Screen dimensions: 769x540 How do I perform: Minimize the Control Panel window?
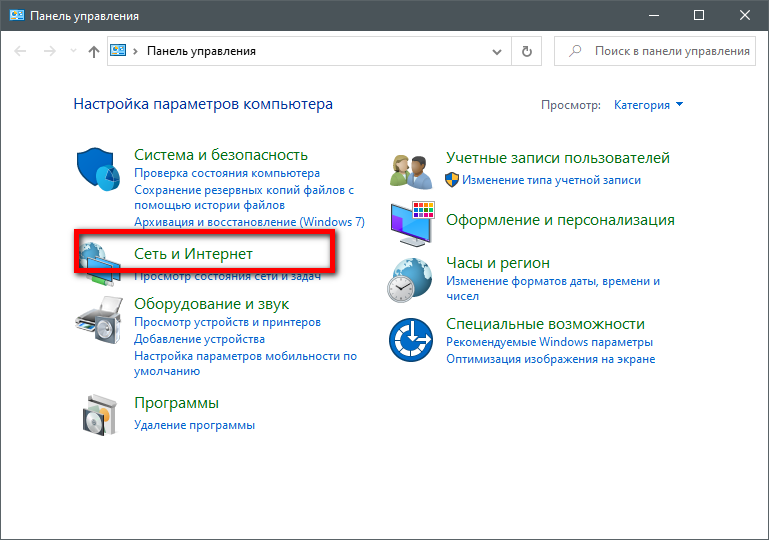pos(654,15)
